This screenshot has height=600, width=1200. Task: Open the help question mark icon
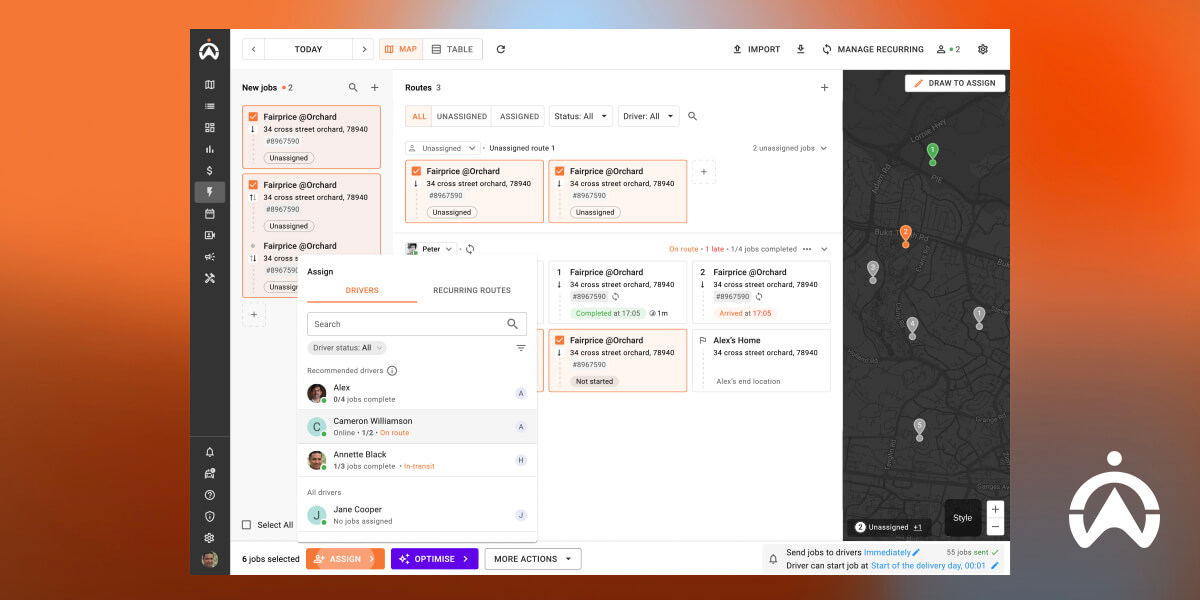coord(210,495)
